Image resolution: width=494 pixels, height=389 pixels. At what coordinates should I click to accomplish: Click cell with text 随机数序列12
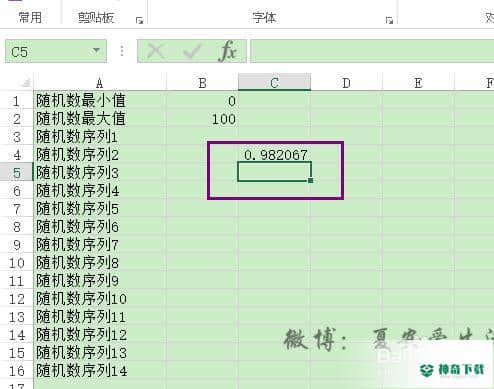point(100,335)
